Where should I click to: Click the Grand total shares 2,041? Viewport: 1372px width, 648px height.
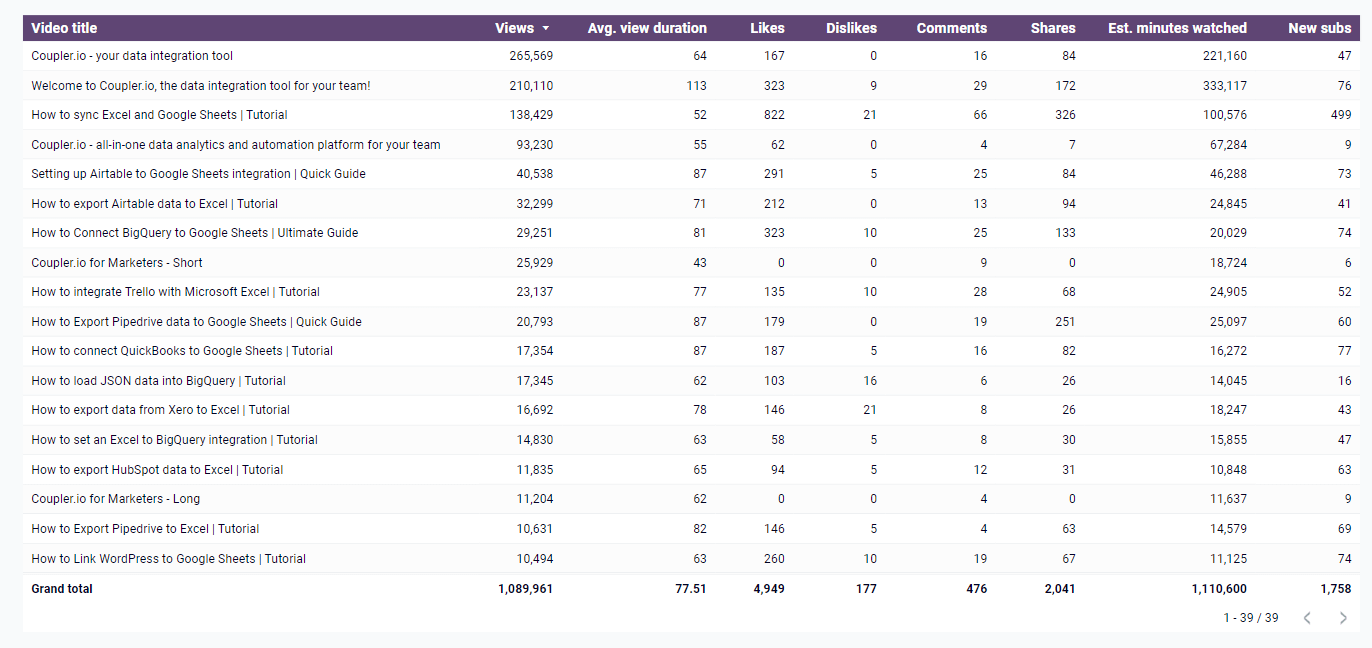click(x=1060, y=589)
